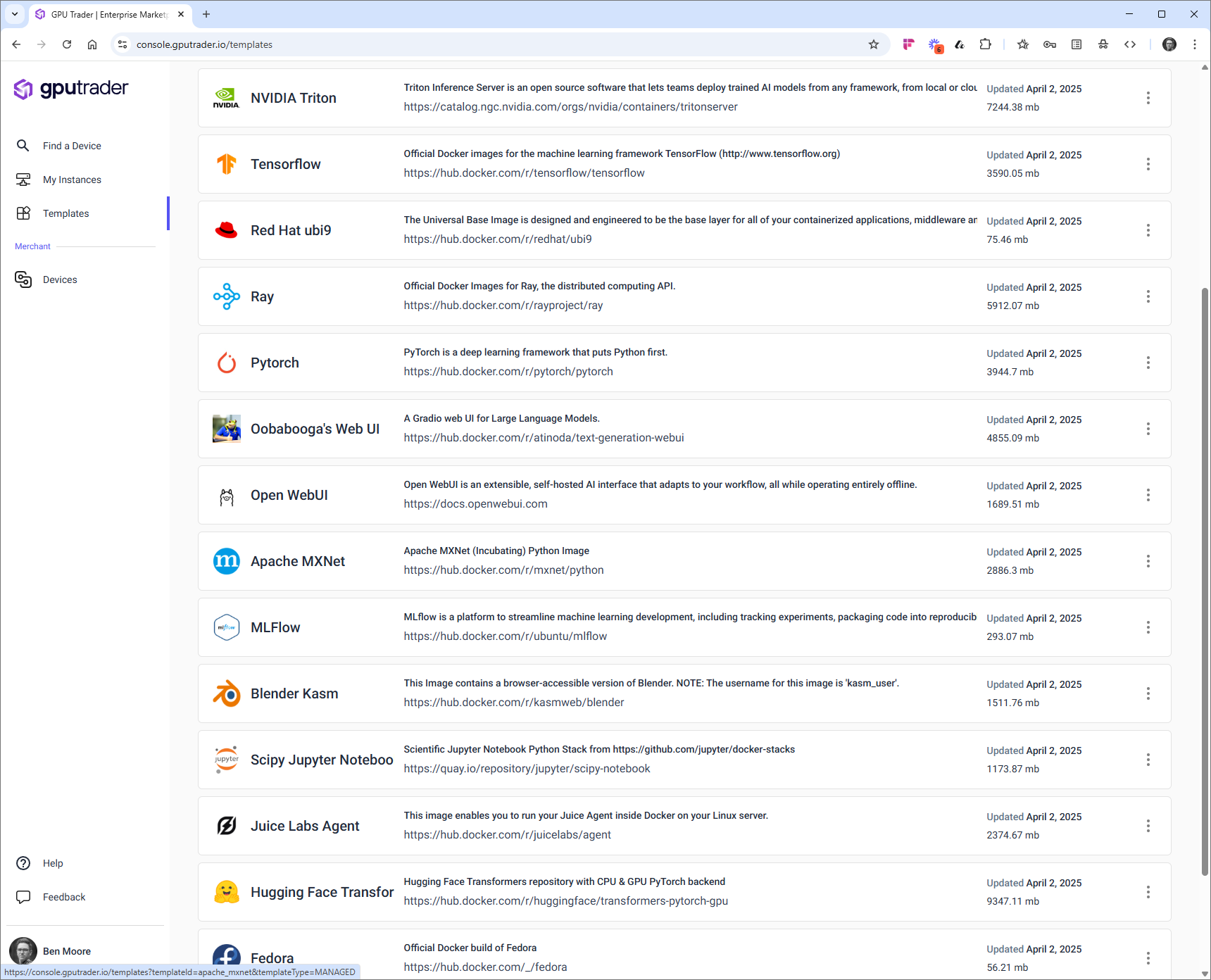Open more options for Red Hat ubi9

[x=1148, y=230]
